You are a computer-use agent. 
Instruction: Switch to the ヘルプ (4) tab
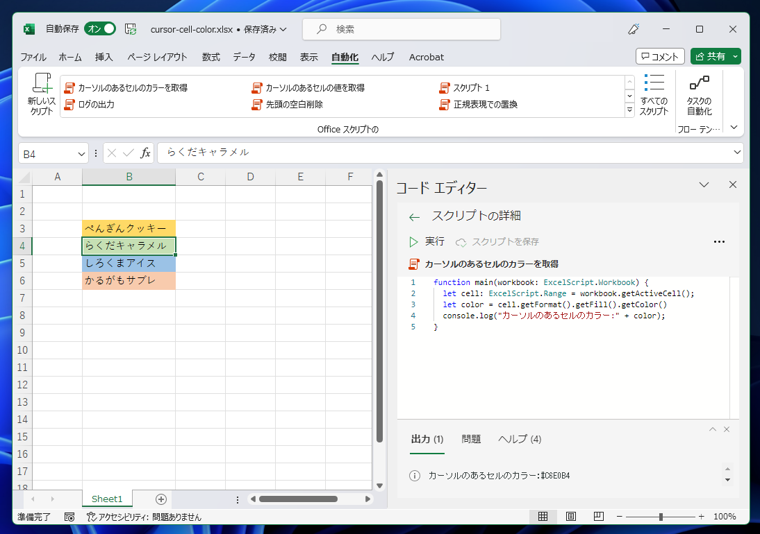pos(520,439)
